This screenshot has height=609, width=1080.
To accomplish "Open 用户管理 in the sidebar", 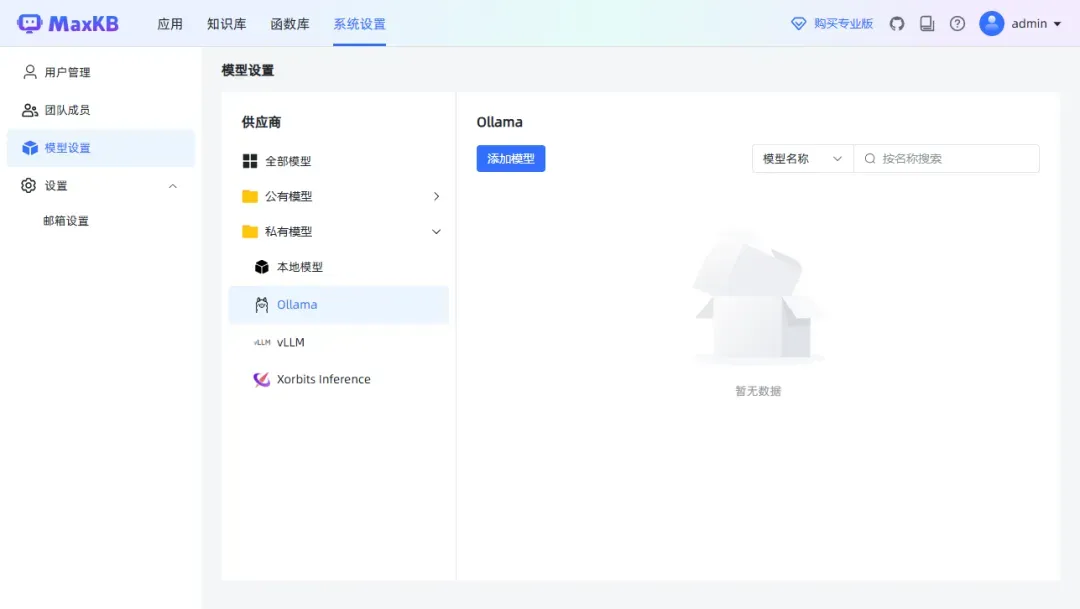I will click(101, 72).
